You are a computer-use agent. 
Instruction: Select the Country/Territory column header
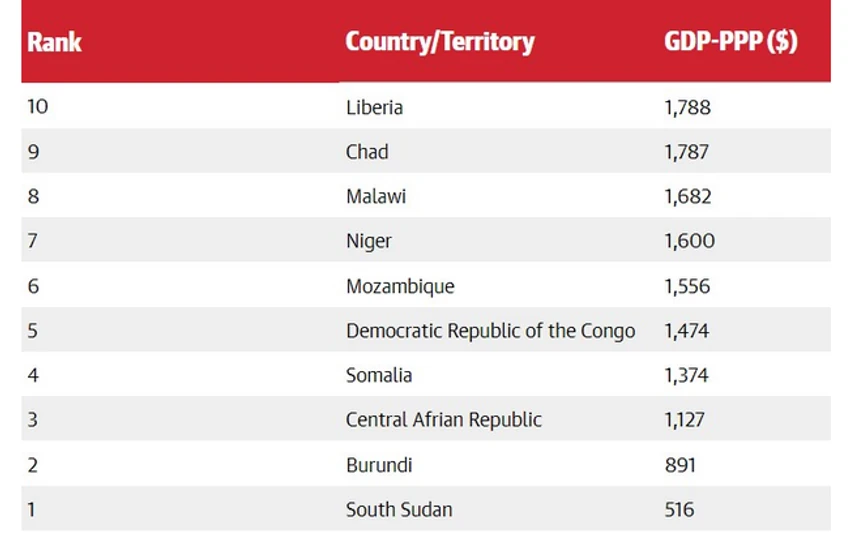(x=440, y=42)
